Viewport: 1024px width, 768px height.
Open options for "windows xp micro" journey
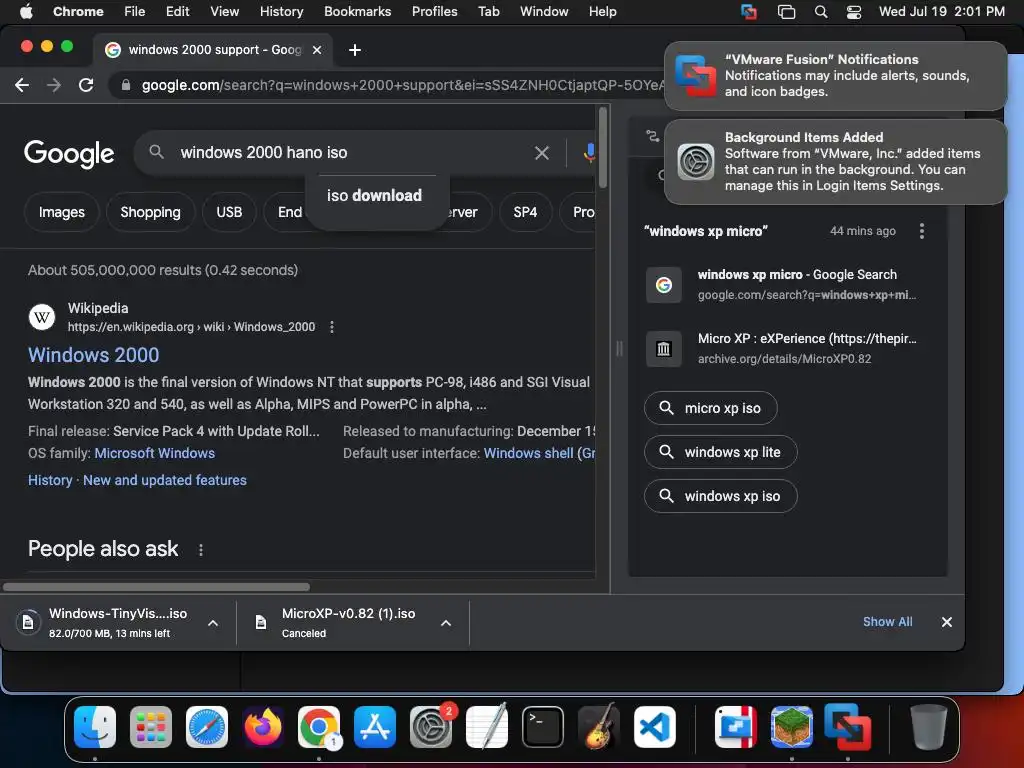921,231
